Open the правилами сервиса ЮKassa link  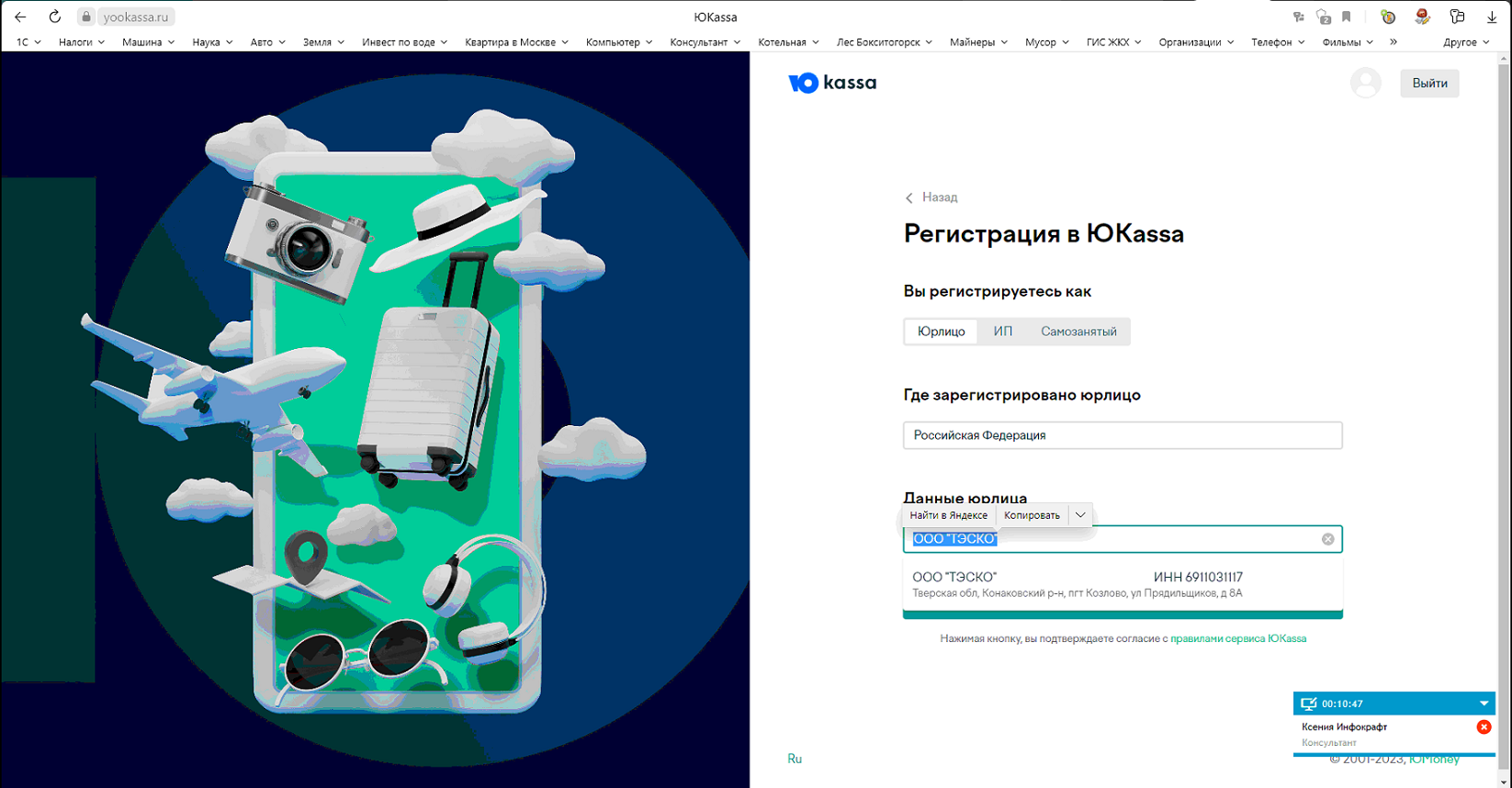click(1238, 638)
